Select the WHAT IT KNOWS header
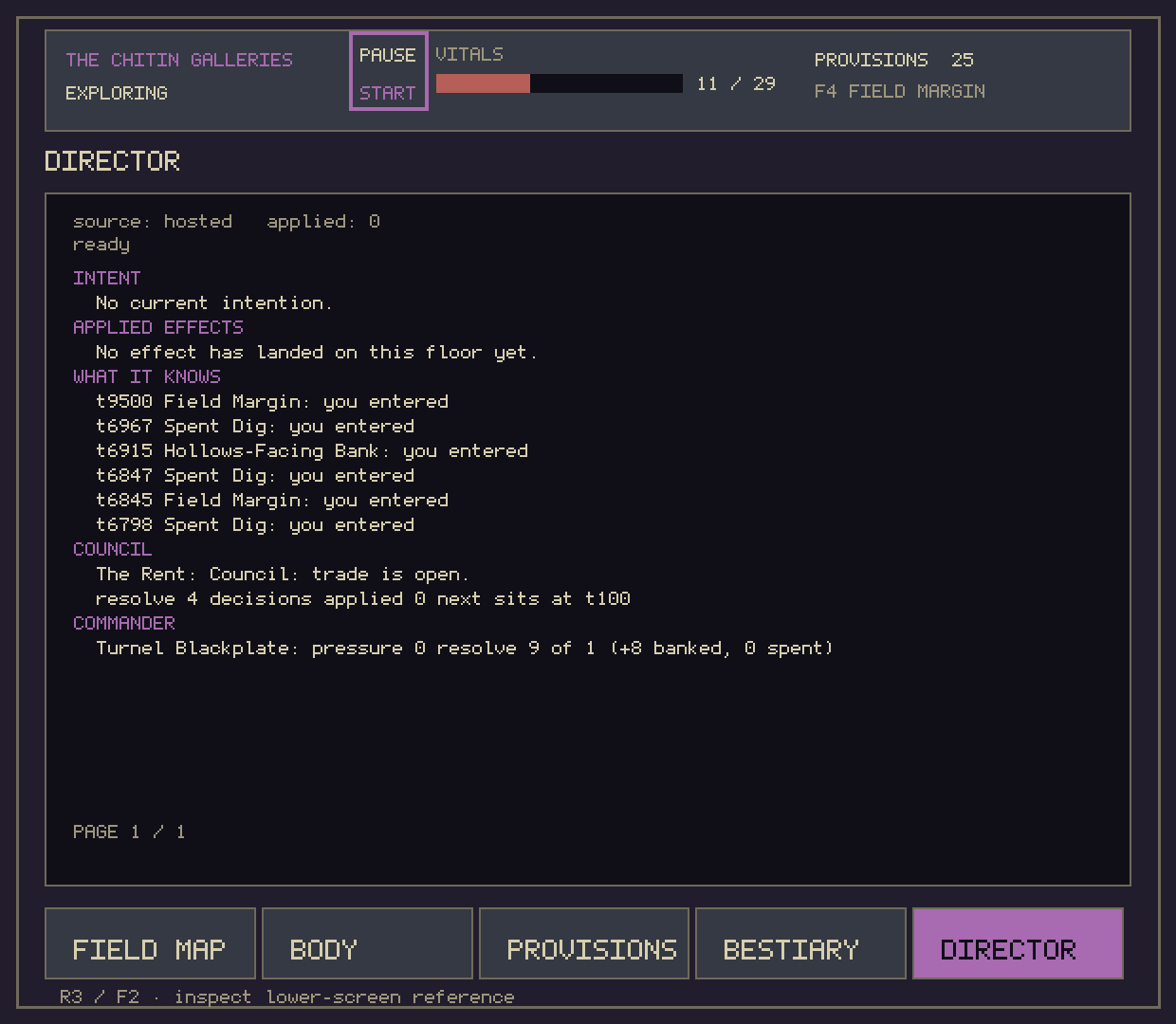Viewport: 1176px width, 1024px height. (x=147, y=376)
